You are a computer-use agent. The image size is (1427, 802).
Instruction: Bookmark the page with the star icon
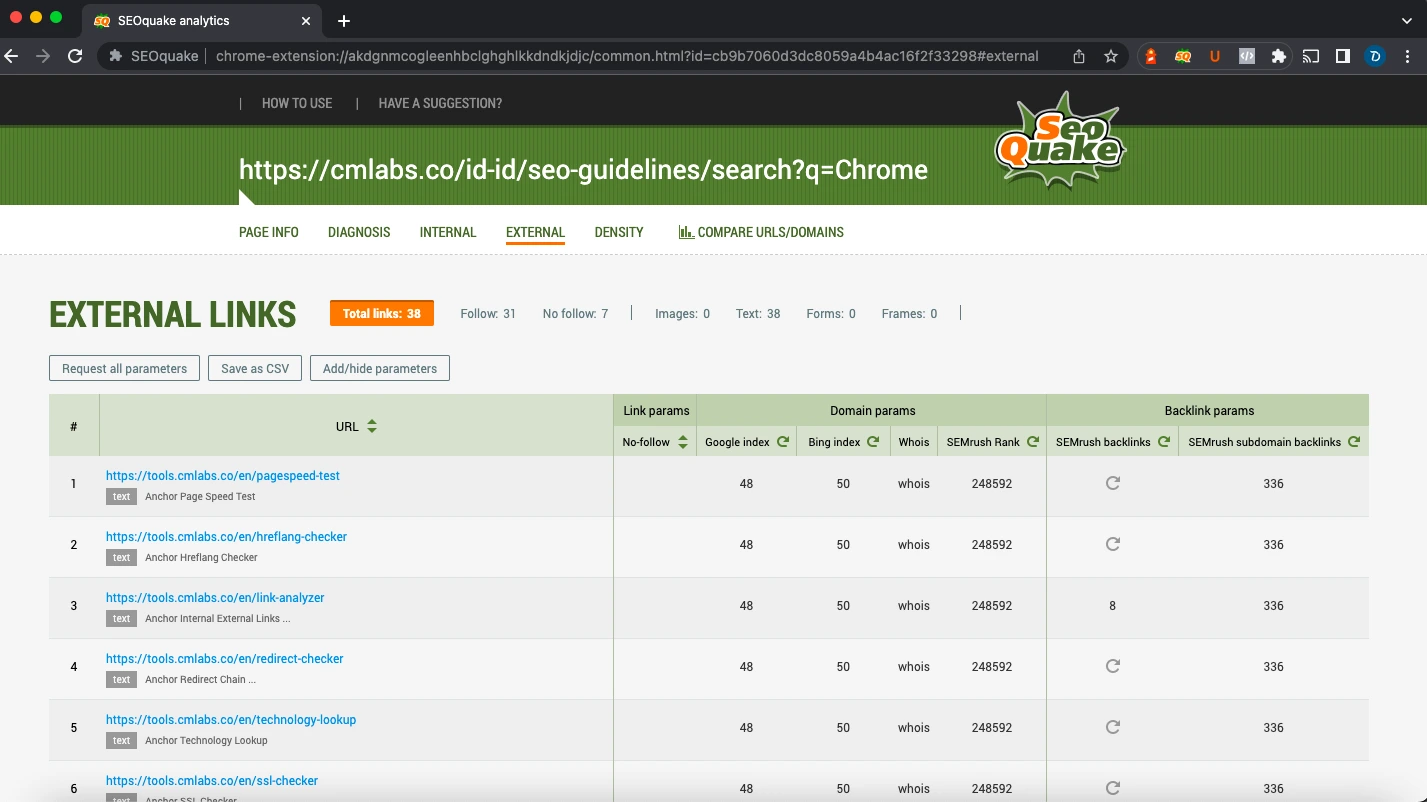click(x=1110, y=57)
